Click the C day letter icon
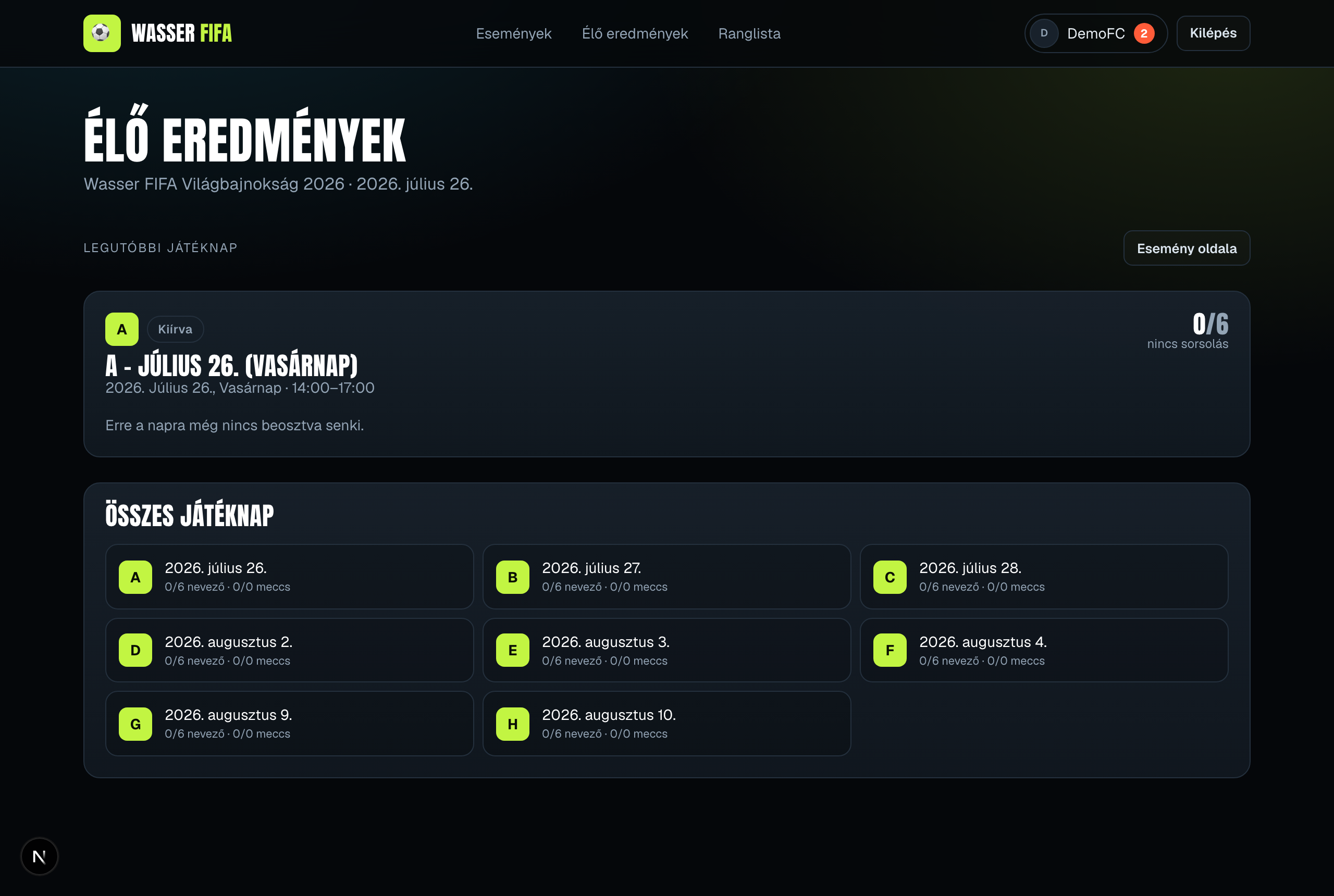Screen dimensions: 1334x896 click(890, 577)
